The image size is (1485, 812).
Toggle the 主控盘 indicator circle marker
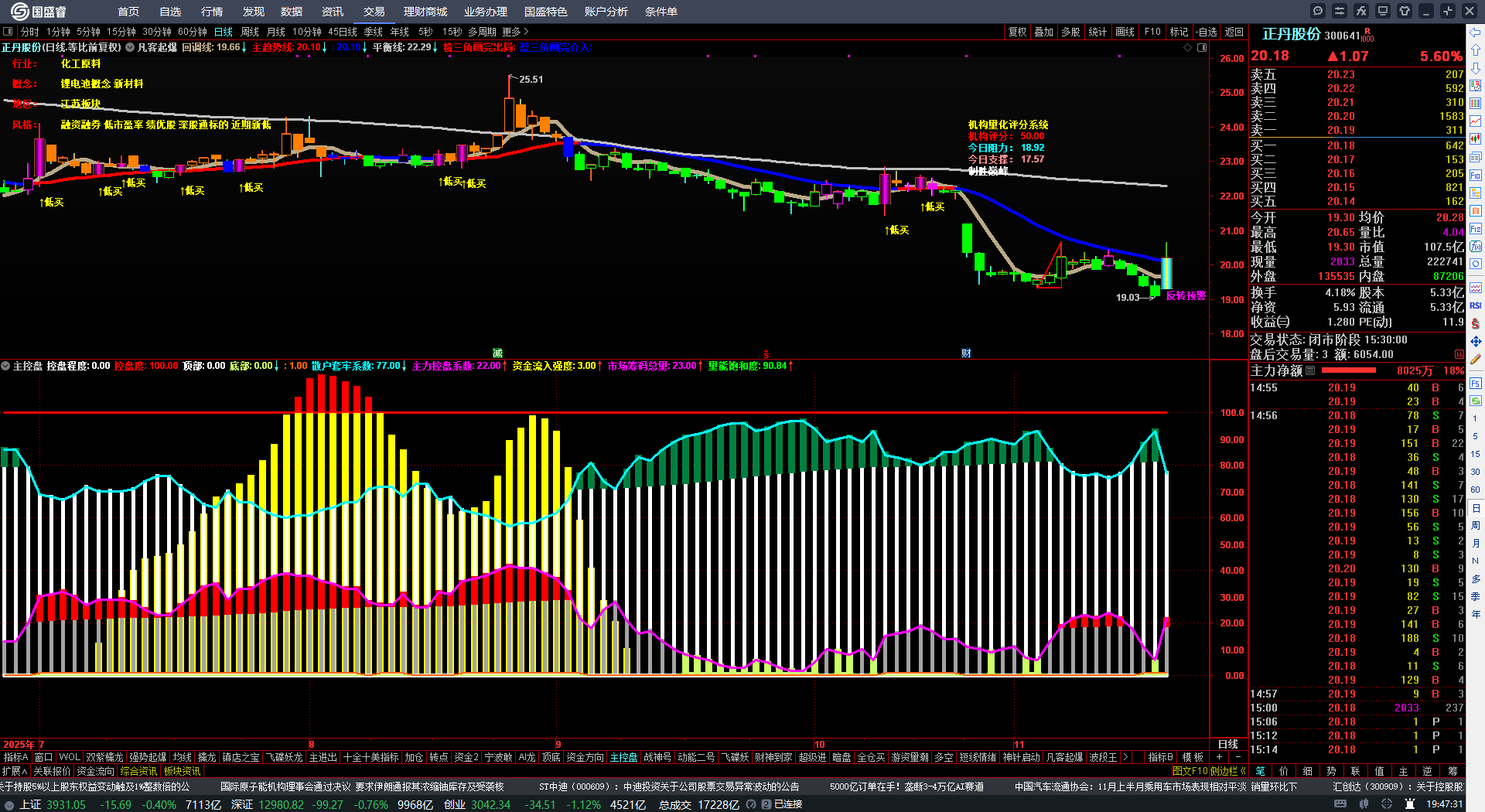tap(5, 366)
